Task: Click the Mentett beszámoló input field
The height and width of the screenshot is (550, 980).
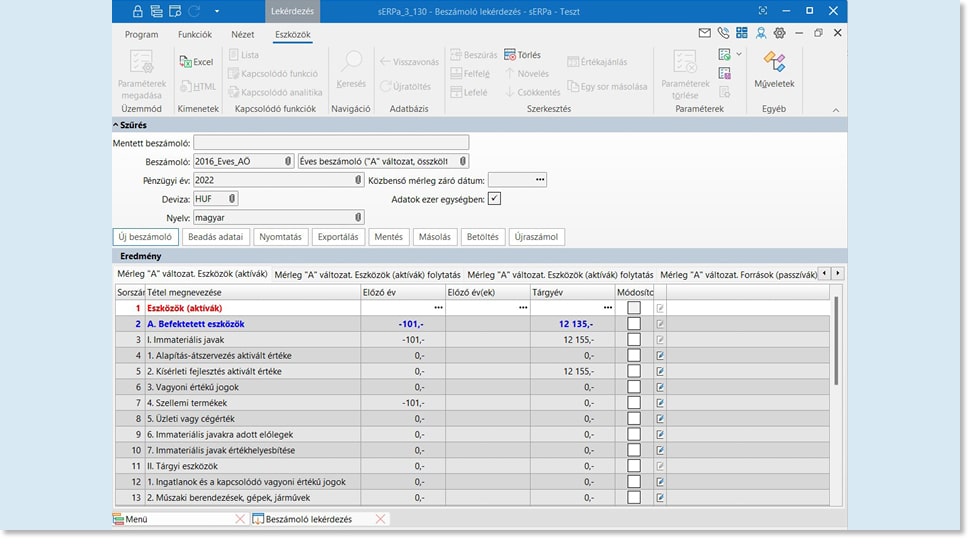Action: [x=330, y=143]
